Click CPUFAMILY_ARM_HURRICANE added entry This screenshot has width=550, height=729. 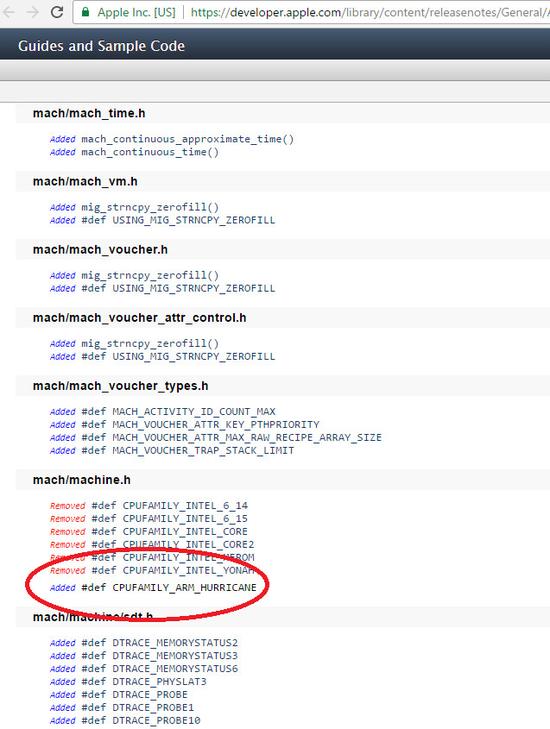pos(184,587)
